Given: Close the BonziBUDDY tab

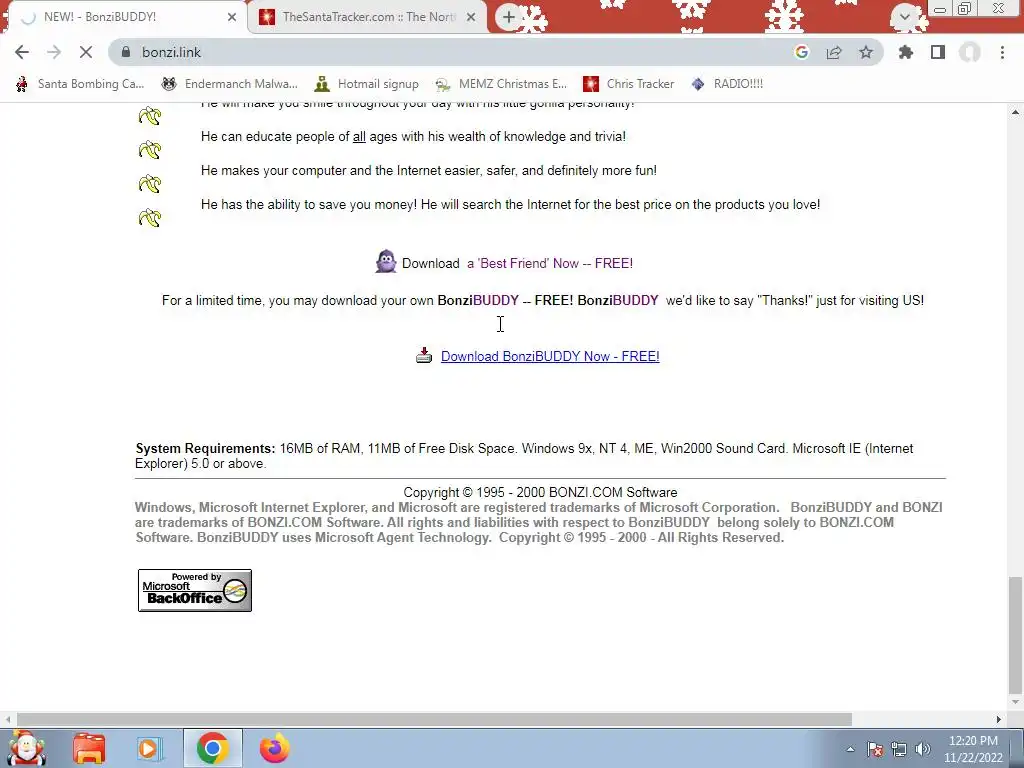Looking at the screenshot, I should pos(232,17).
